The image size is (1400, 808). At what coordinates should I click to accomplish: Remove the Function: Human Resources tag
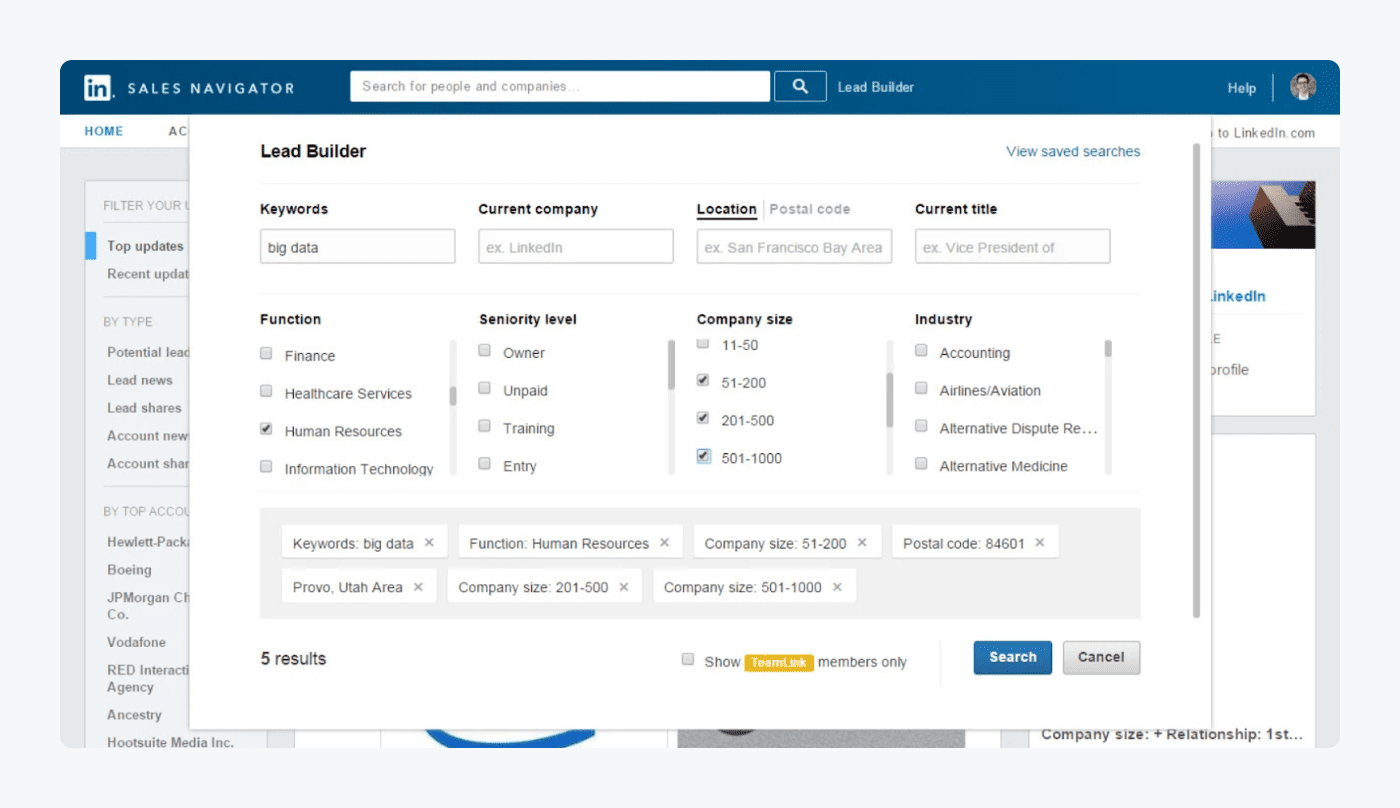pos(664,543)
